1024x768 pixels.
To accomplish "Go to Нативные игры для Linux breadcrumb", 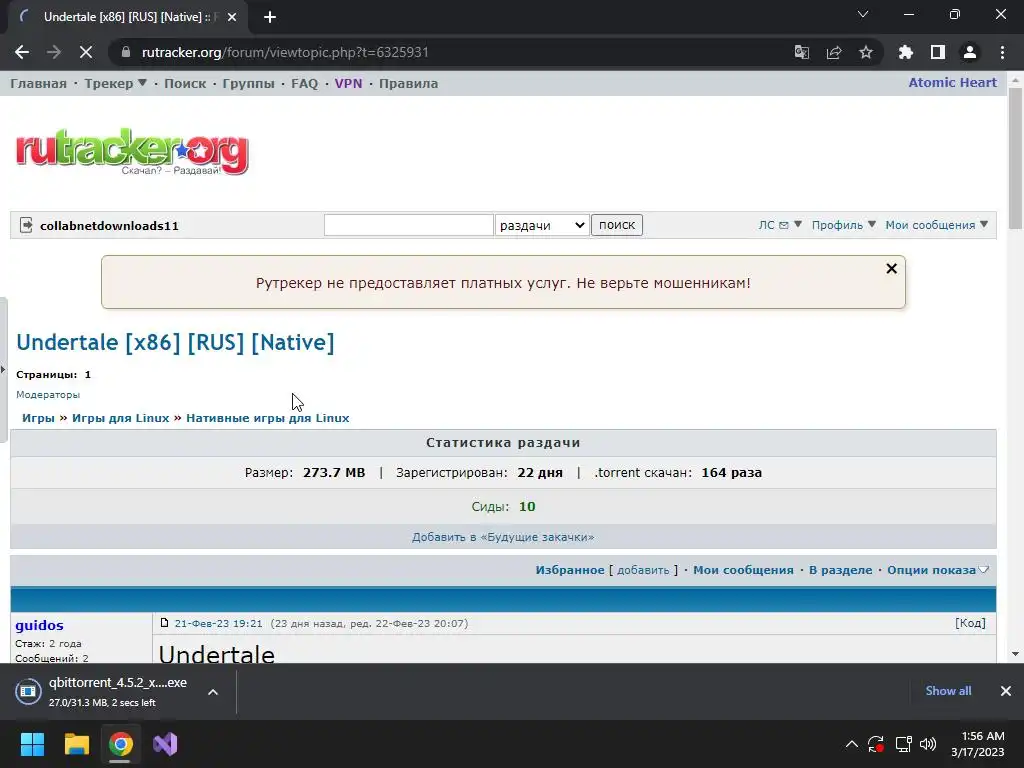I will (x=268, y=418).
